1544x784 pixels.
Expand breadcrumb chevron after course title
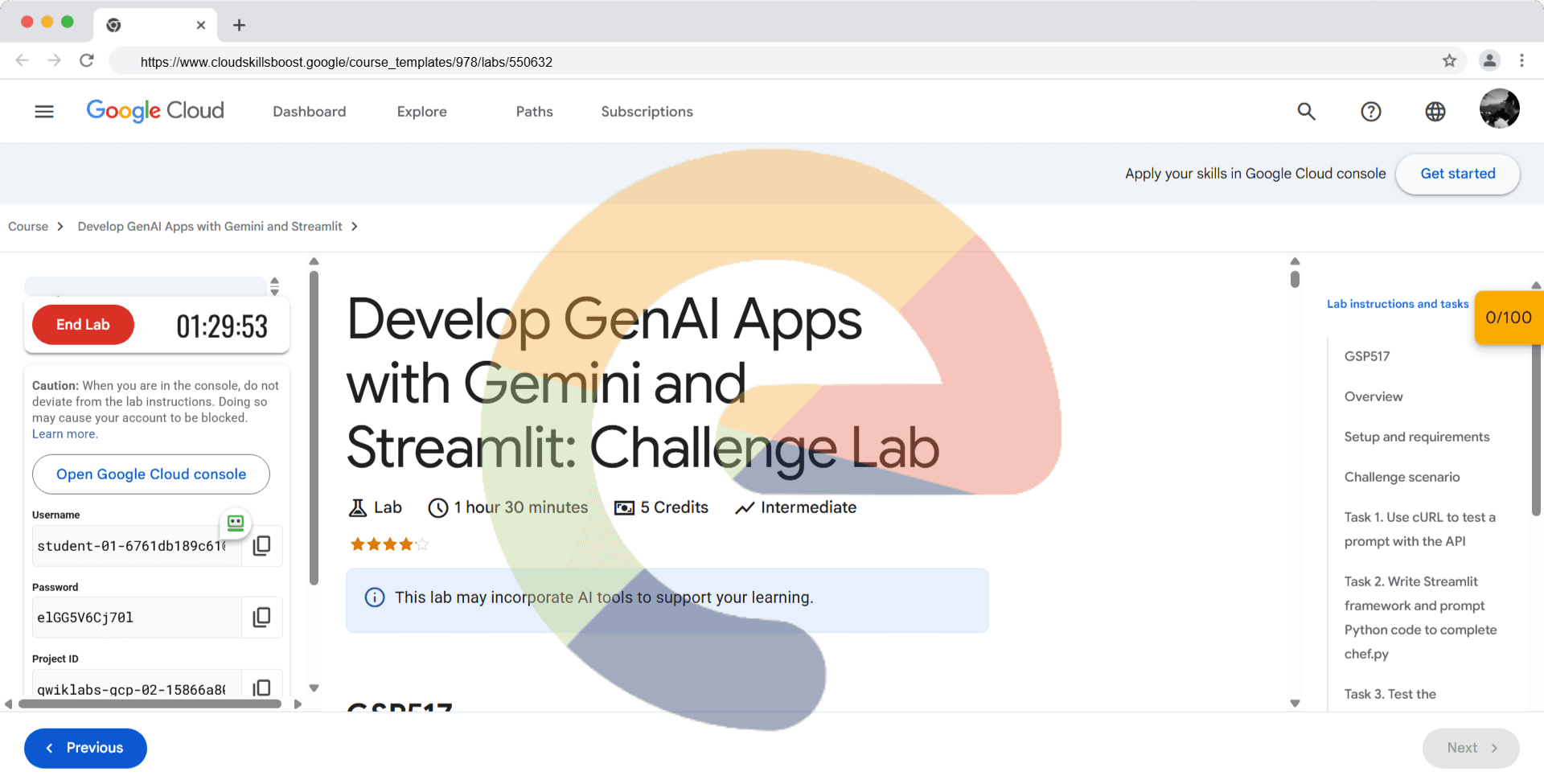point(355,227)
